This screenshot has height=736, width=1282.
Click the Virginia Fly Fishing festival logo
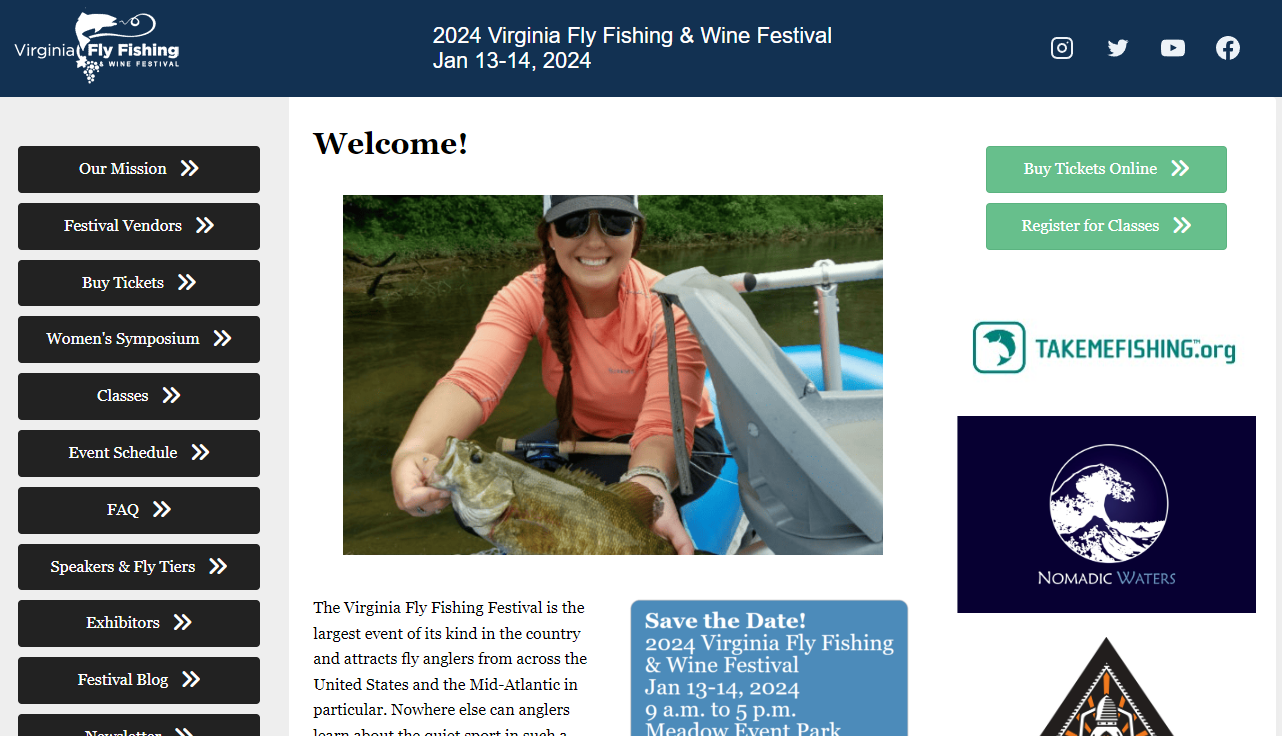tap(97, 48)
